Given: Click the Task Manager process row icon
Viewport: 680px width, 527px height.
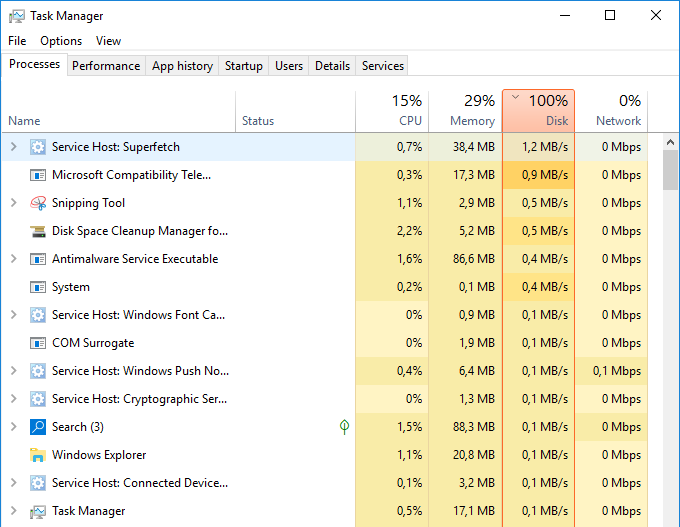Looking at the screenshot, I should coord(38,511).
